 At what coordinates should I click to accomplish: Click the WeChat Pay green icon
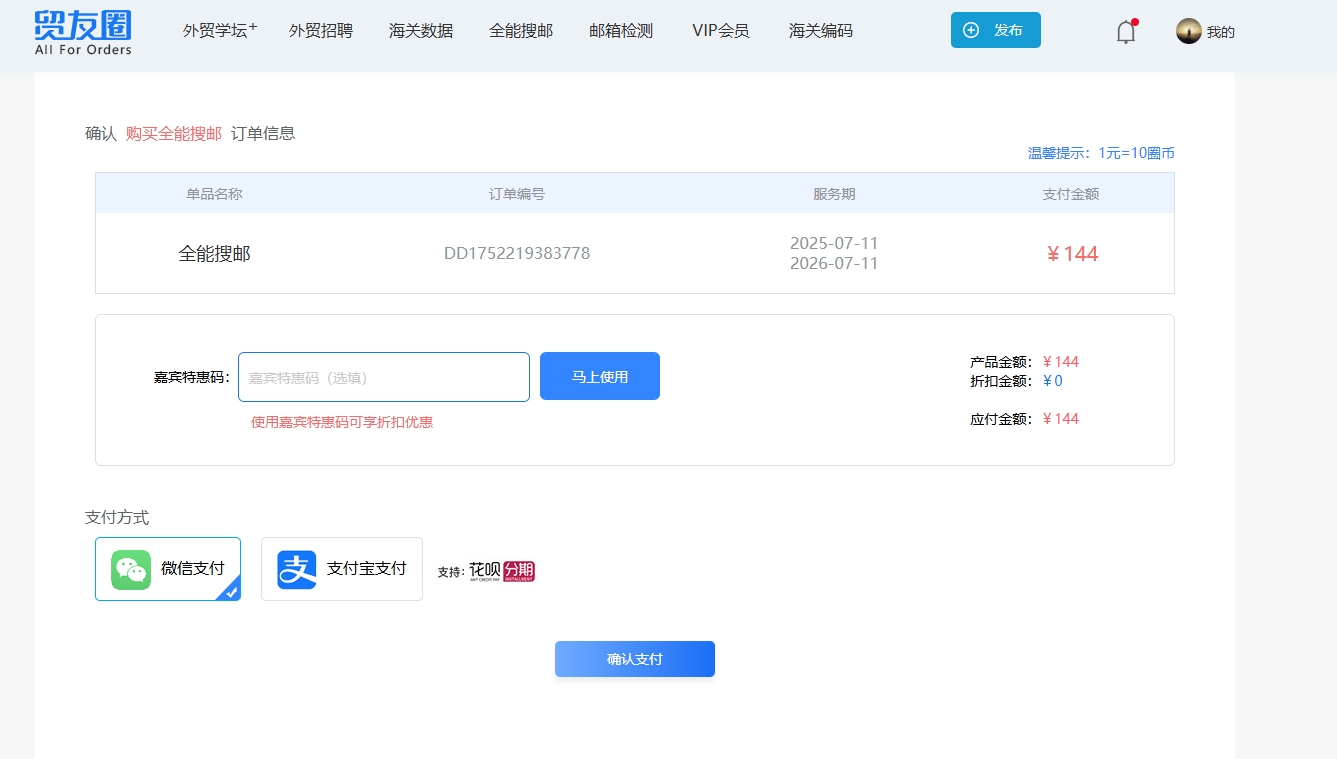(131, 569)
